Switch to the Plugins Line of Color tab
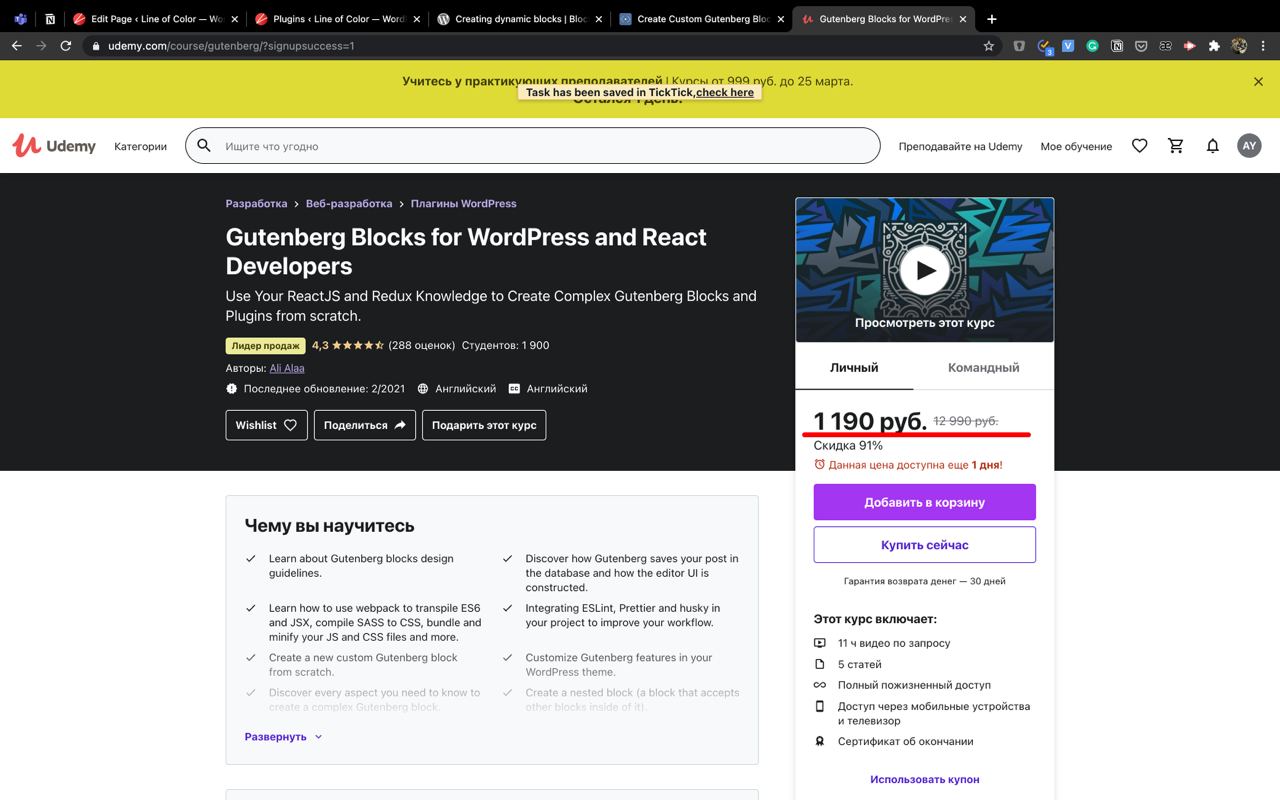1280x800 pixels. [337, 18]
